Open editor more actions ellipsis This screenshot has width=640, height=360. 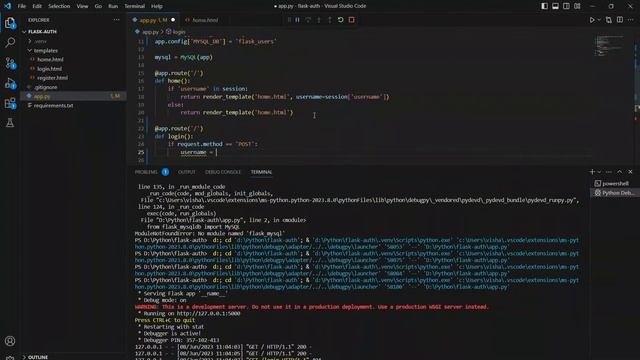tap(631, 20)
